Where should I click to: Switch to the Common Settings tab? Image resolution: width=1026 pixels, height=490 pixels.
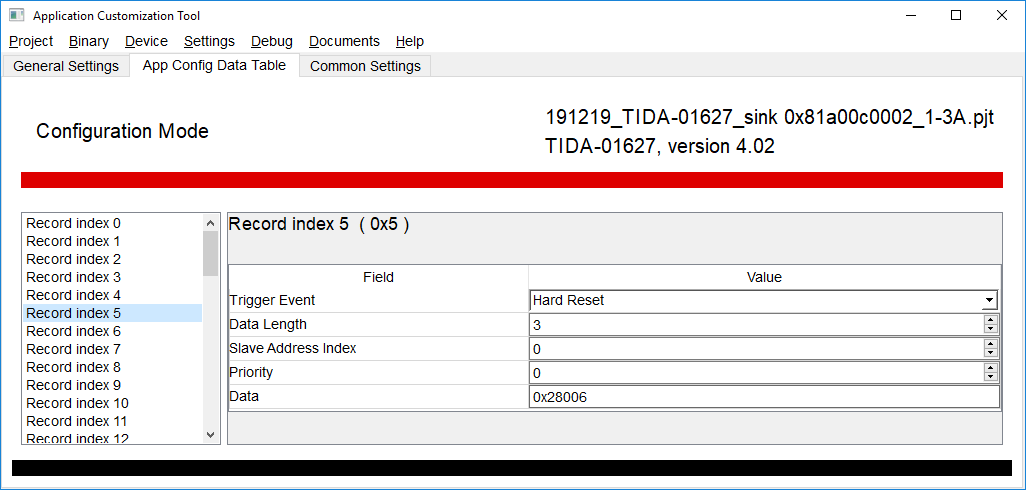pyautogui.click(x=365, y=66)
